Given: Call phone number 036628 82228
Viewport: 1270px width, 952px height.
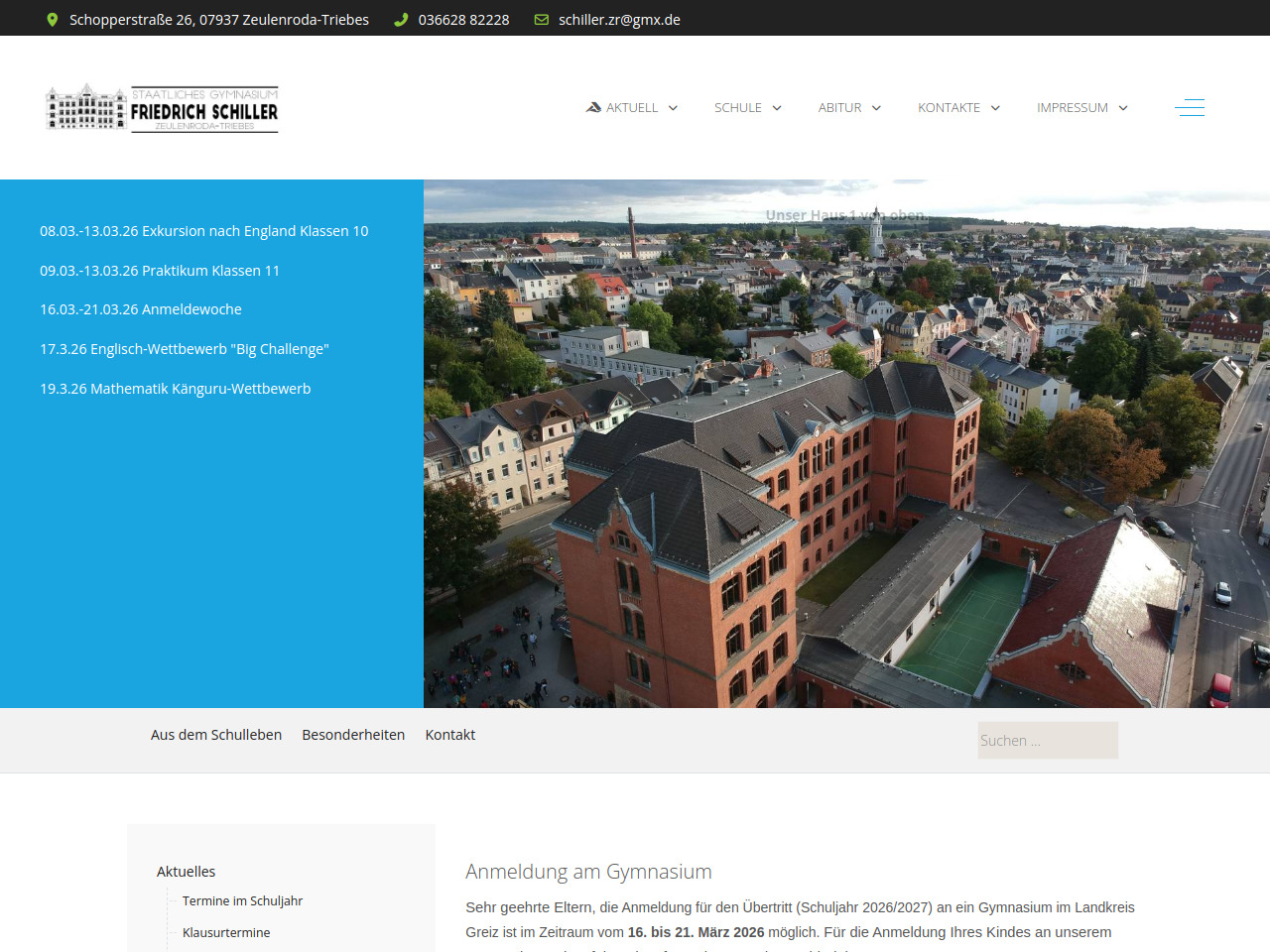Looking at the screenshot, I should point(463,20).
